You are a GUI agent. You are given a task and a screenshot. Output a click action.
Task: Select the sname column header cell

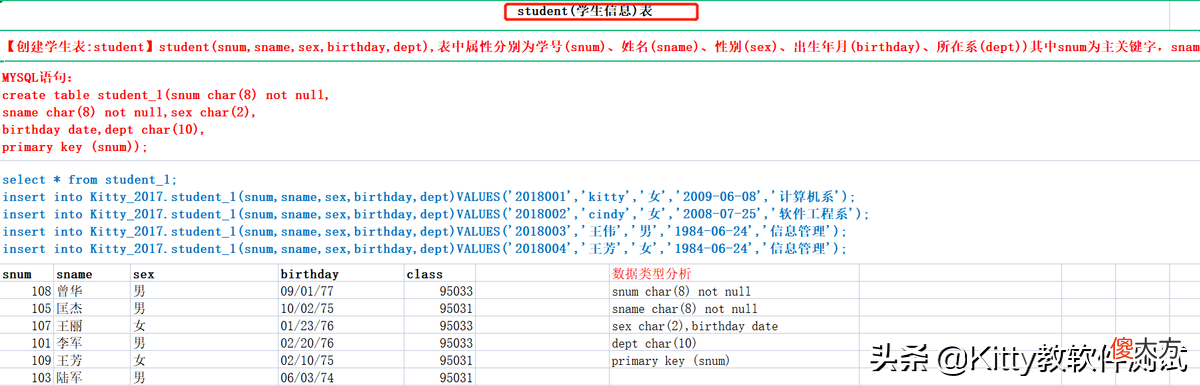[92, 273]
